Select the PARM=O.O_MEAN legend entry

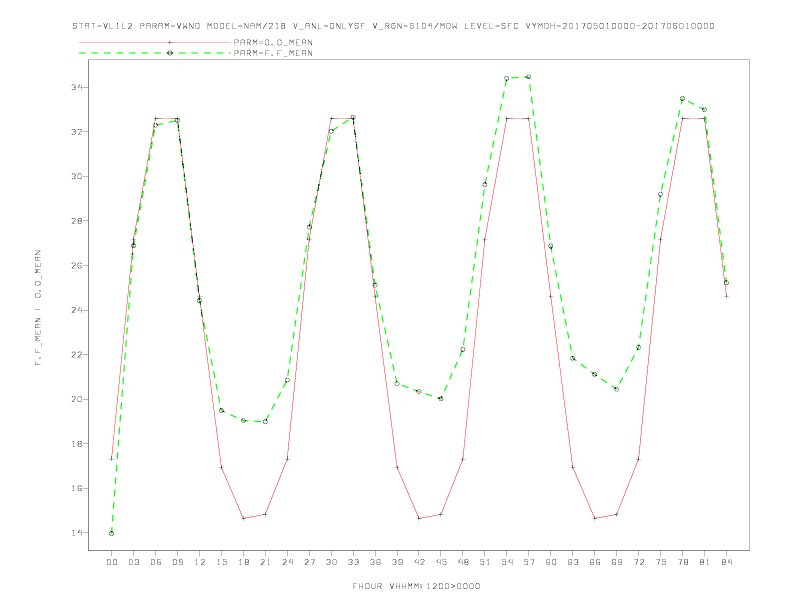273,42
